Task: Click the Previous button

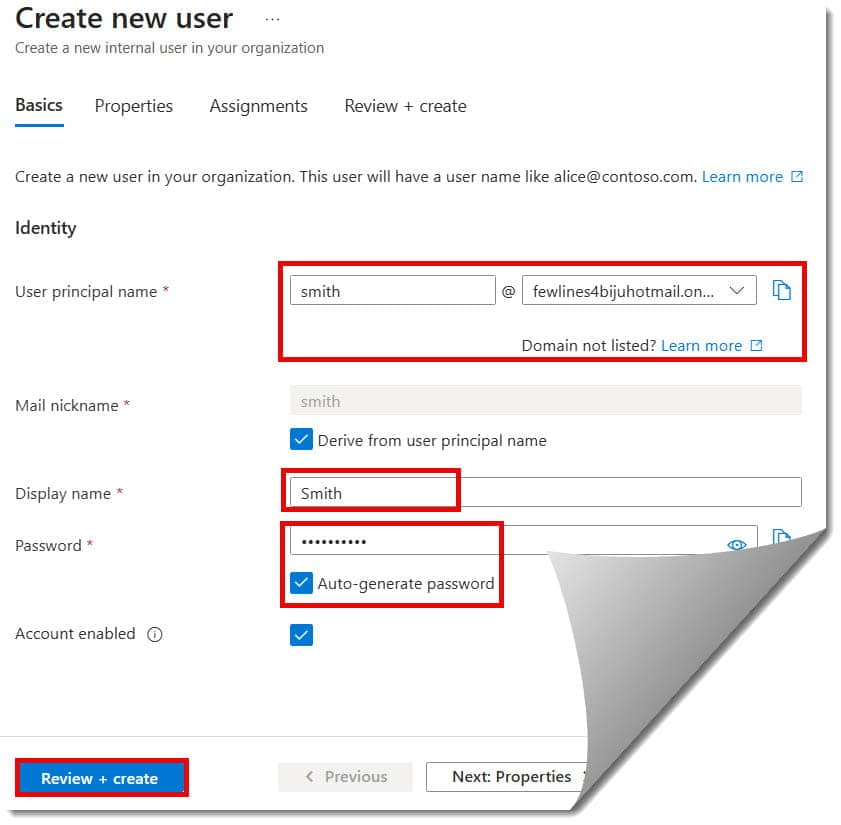Action: pyautogui.click(x=345, y=776)
